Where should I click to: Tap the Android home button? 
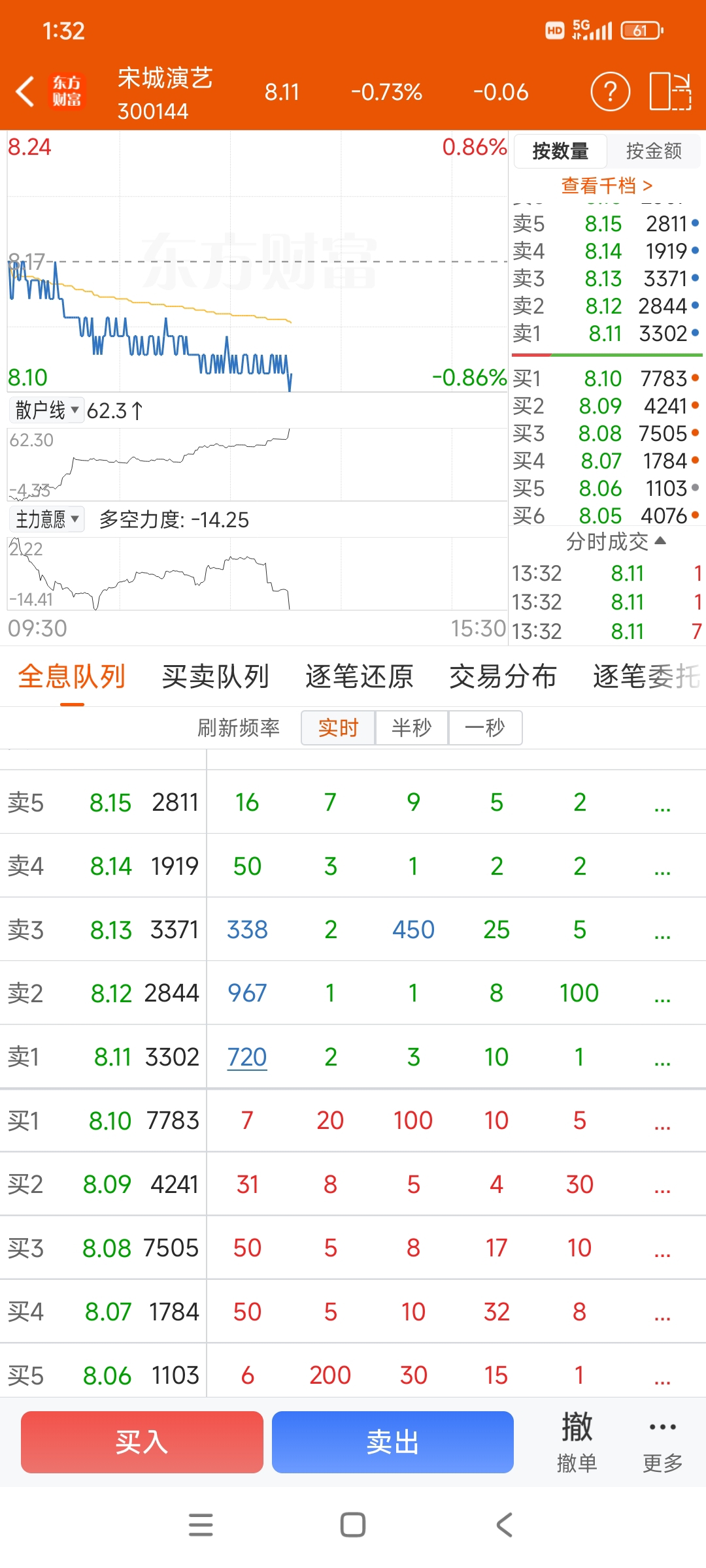coord(353,1525)
